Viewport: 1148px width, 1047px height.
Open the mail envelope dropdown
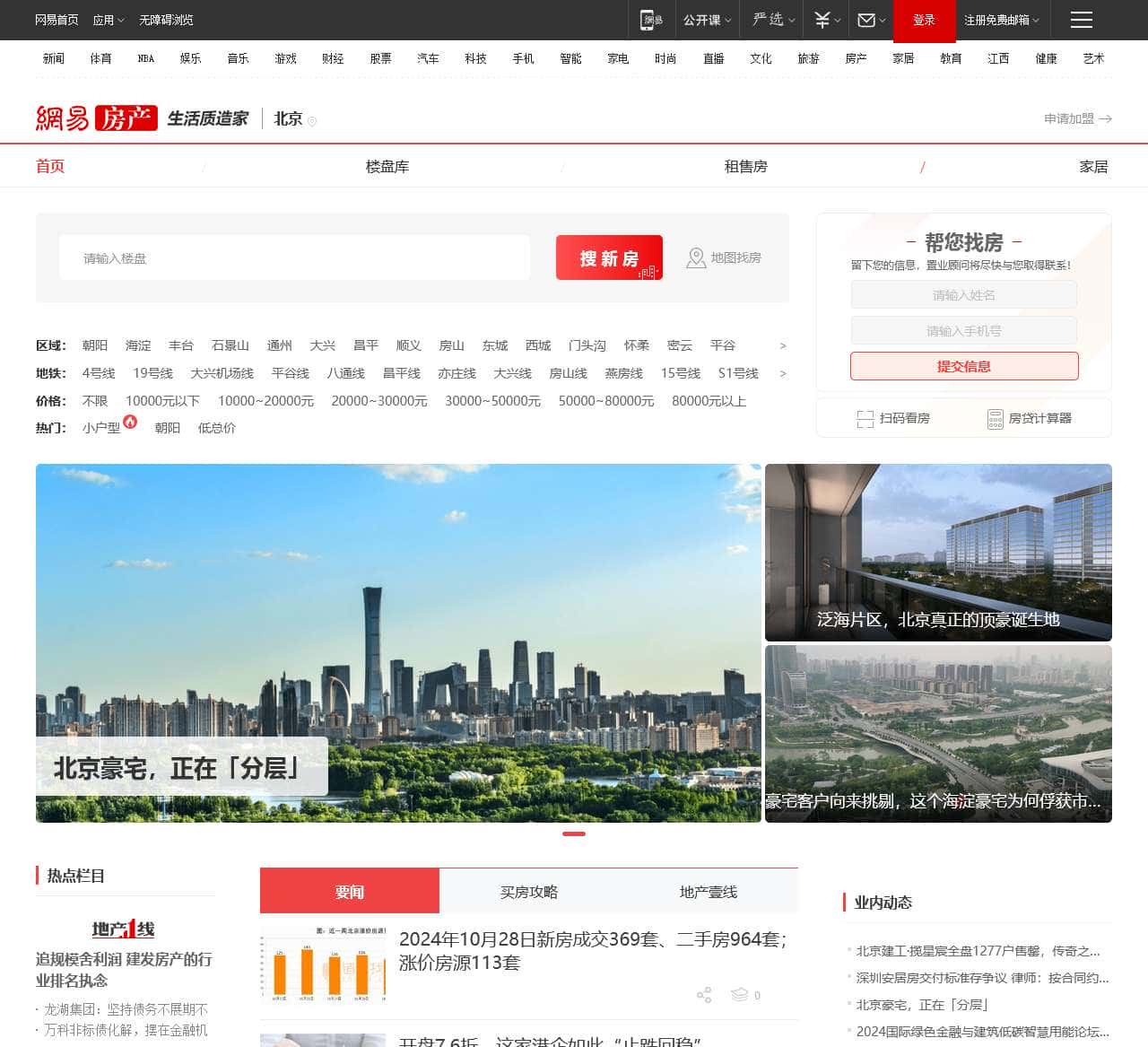point(871,20)
